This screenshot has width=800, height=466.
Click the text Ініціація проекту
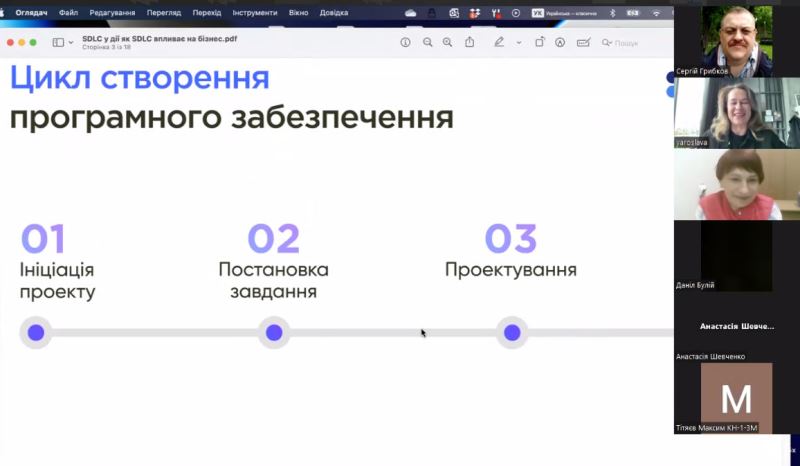coord(57,281)
